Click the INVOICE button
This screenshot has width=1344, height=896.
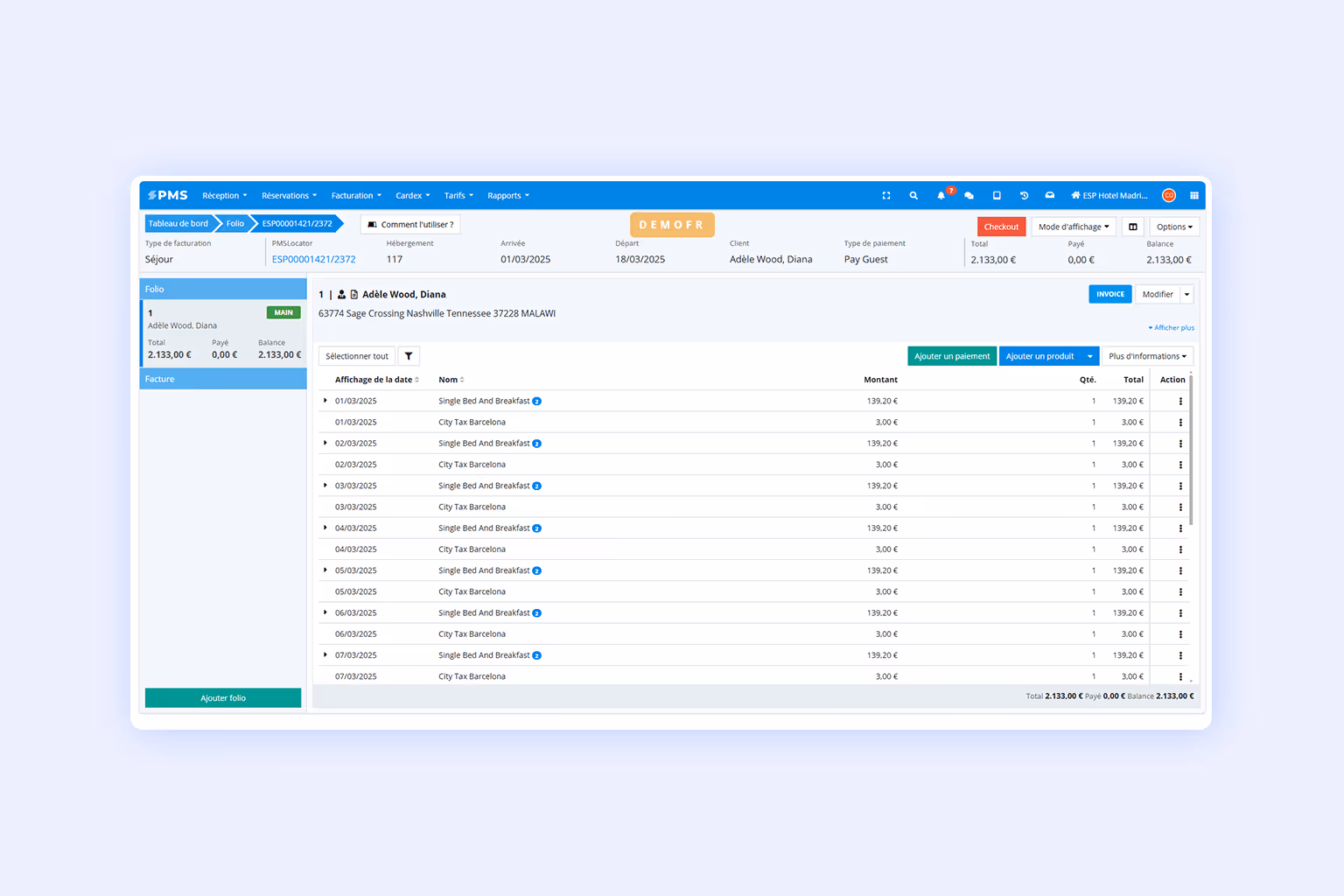point(1110,295)
